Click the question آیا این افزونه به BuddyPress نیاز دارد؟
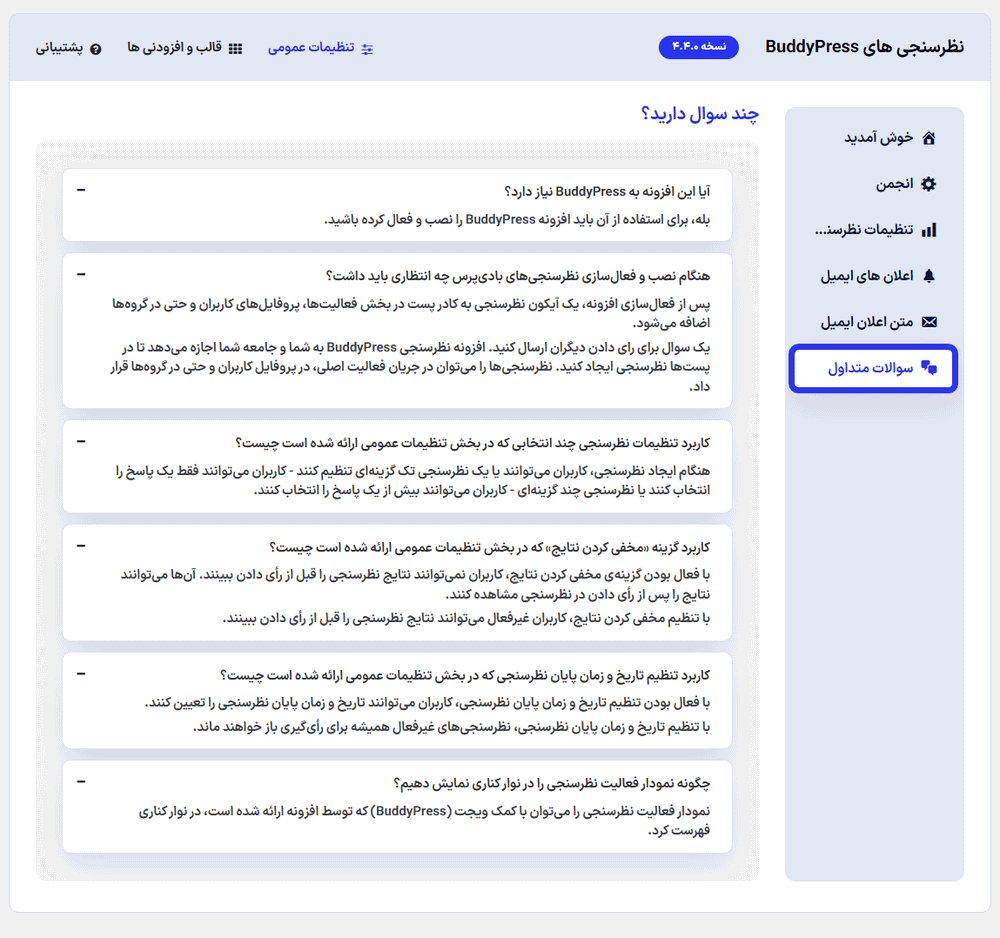 607,191
